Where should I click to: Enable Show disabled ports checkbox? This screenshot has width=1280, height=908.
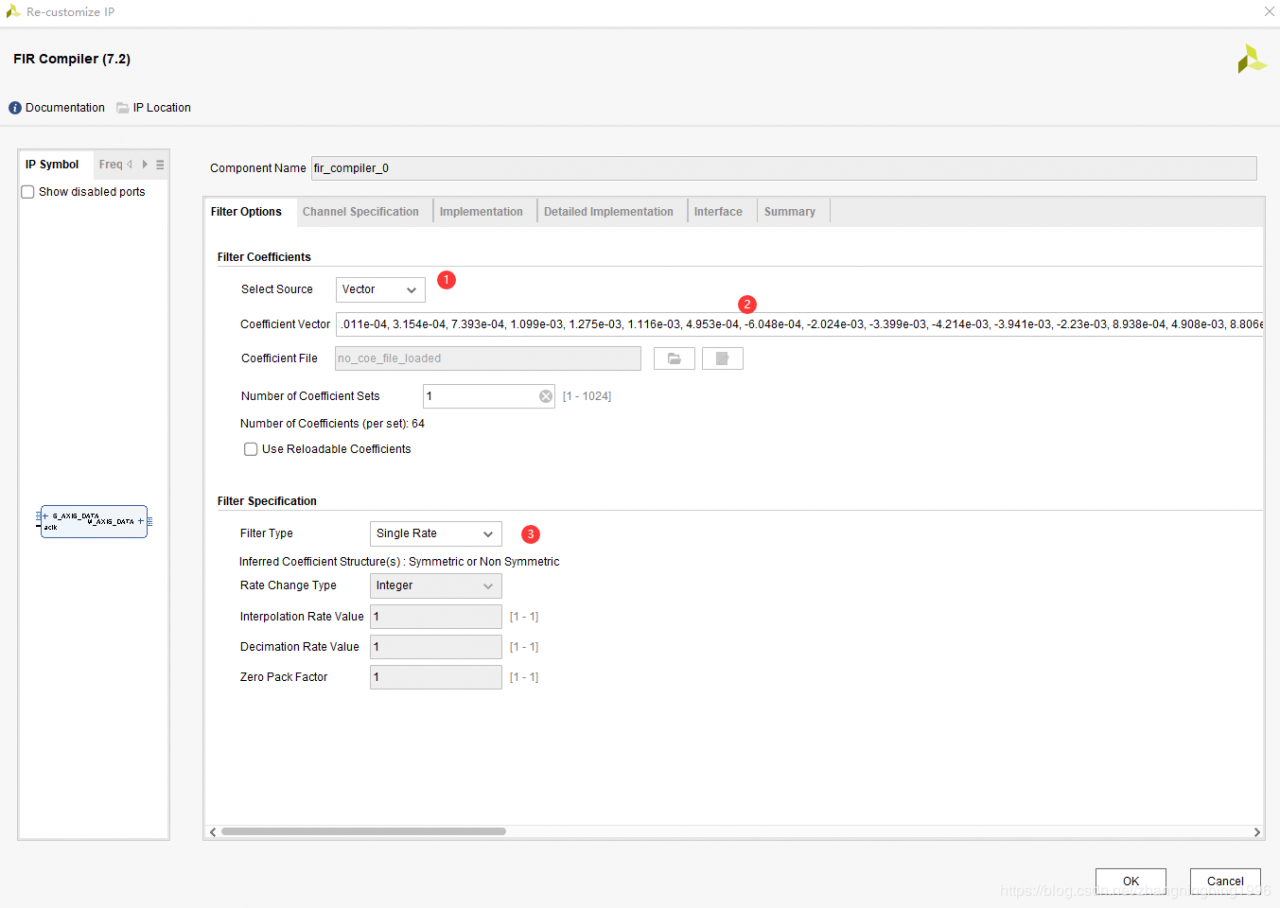(x=28, y=192)
